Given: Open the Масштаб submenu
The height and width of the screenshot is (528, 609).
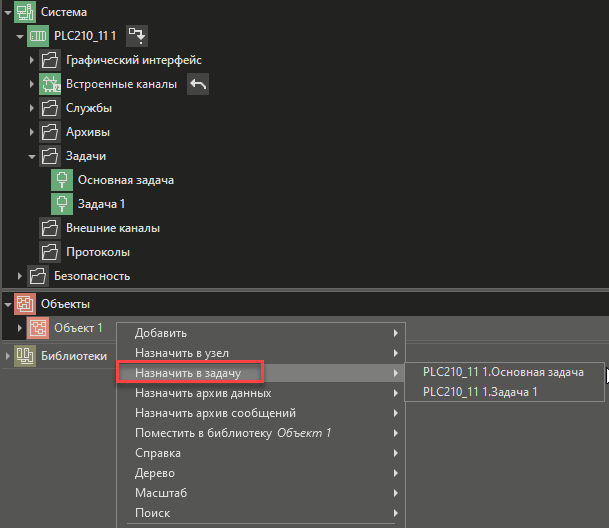Looking at the screenshot, I should coord(261,493).
